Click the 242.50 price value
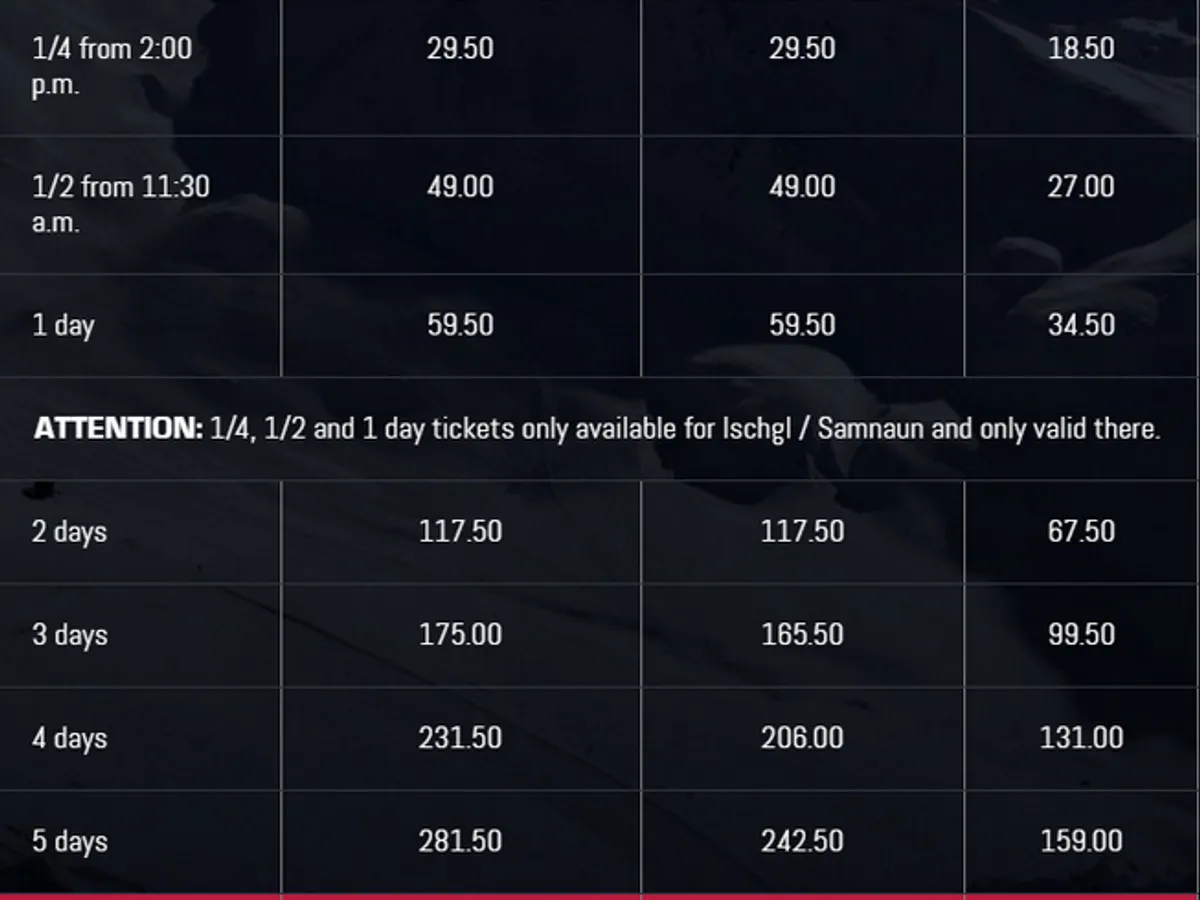 tap(802, 841)
